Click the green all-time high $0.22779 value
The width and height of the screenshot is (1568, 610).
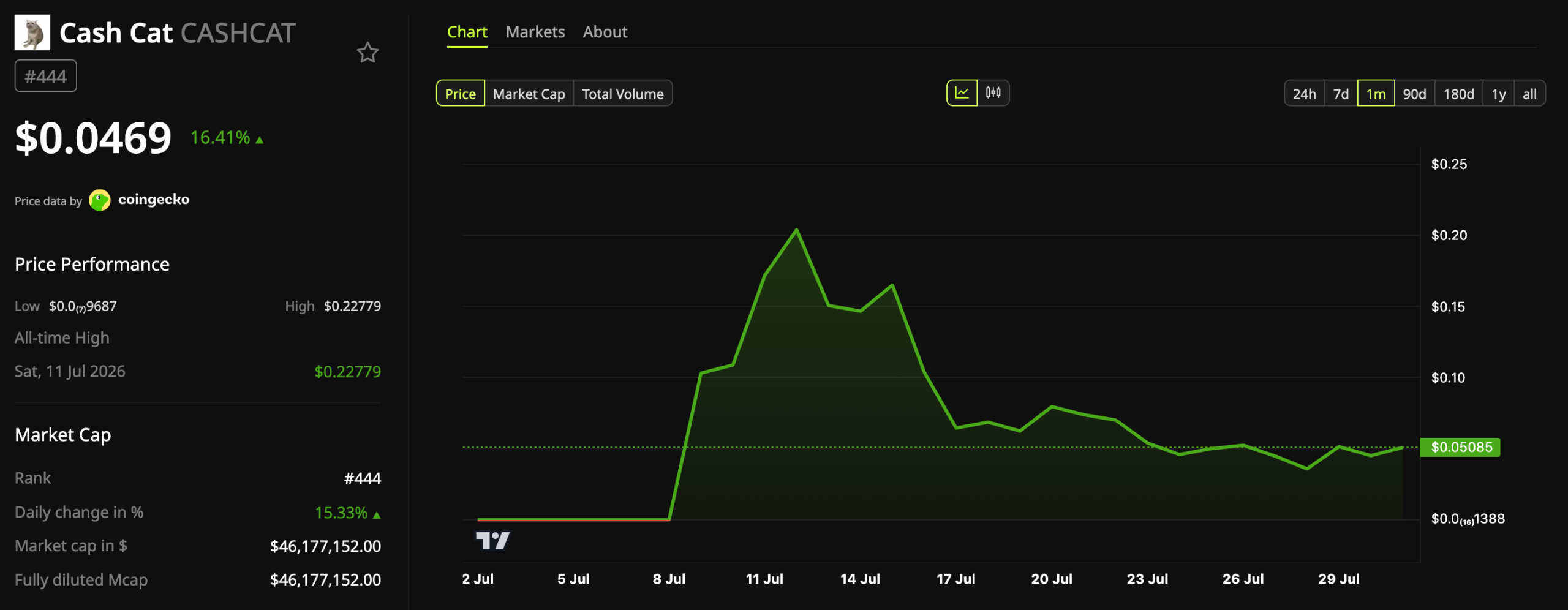[347, 372]
